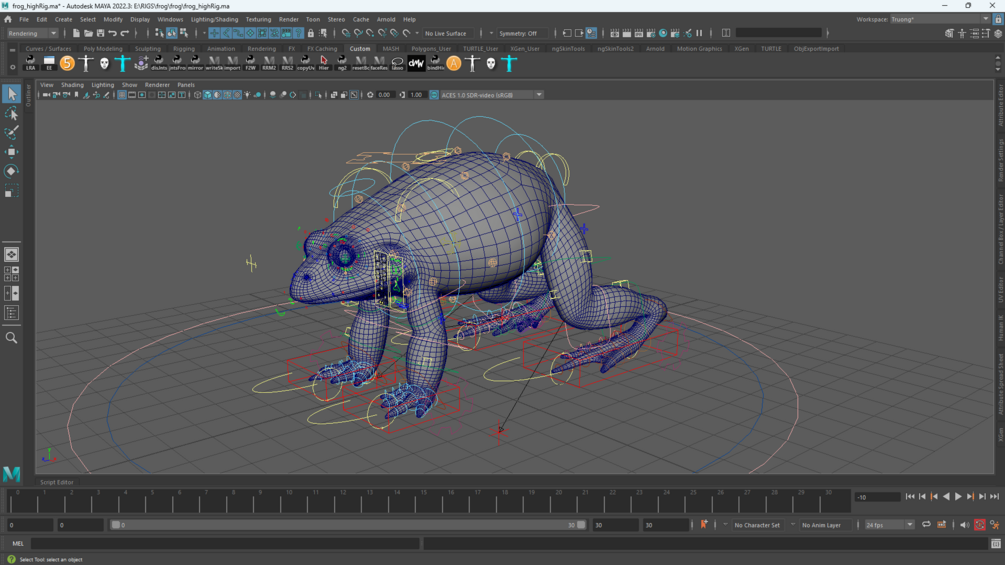This screenshot has width=1005, height=565.
Task: Mute audio with the speaker toggle
Action: 964,525
